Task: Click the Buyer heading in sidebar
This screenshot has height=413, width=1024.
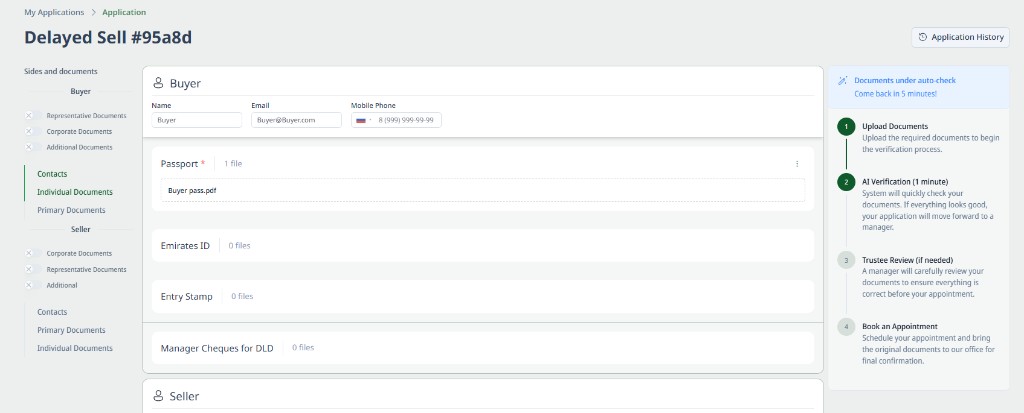Action: coord(80,91)
